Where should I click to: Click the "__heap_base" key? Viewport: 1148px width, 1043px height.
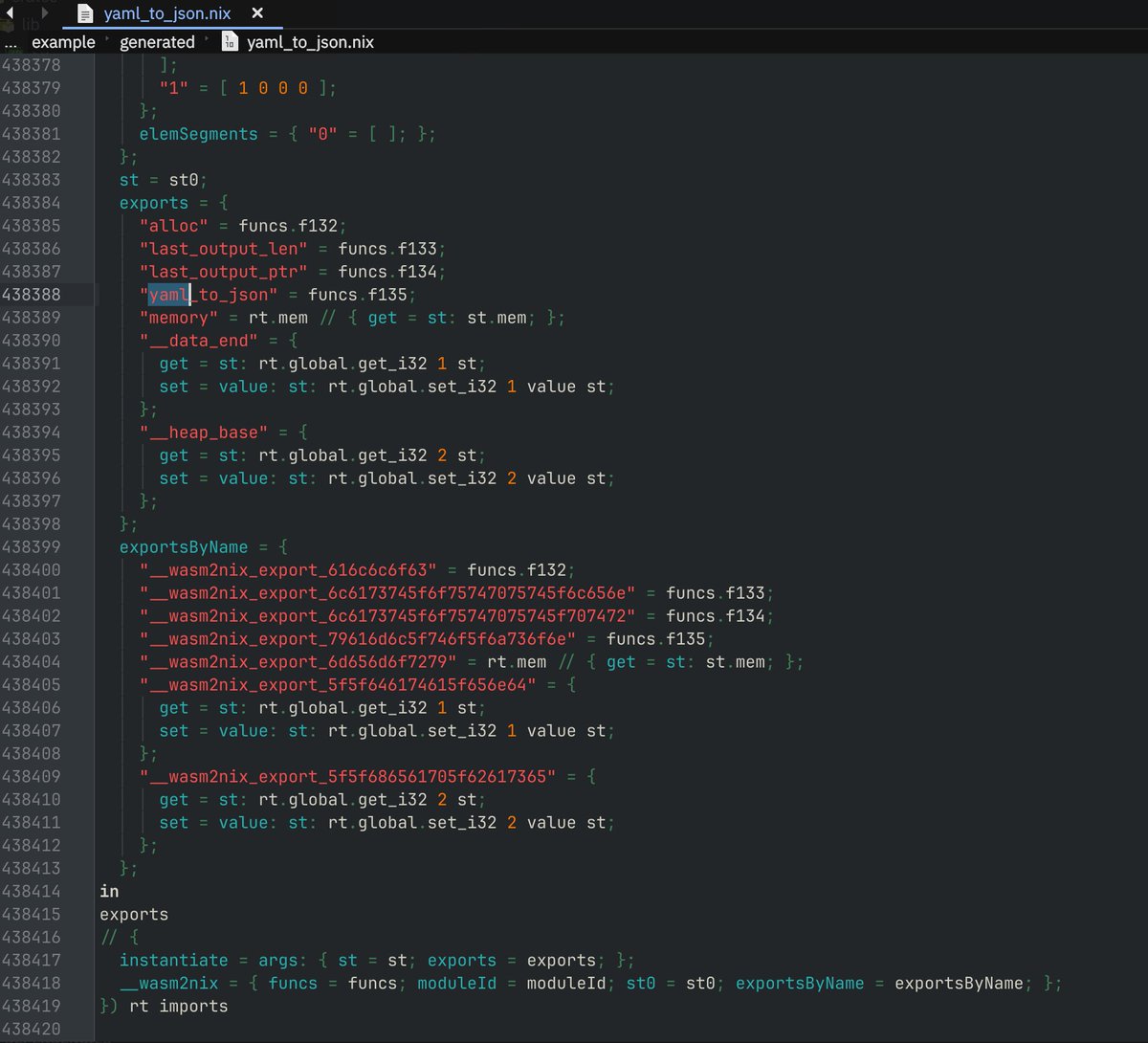[204, 433]
